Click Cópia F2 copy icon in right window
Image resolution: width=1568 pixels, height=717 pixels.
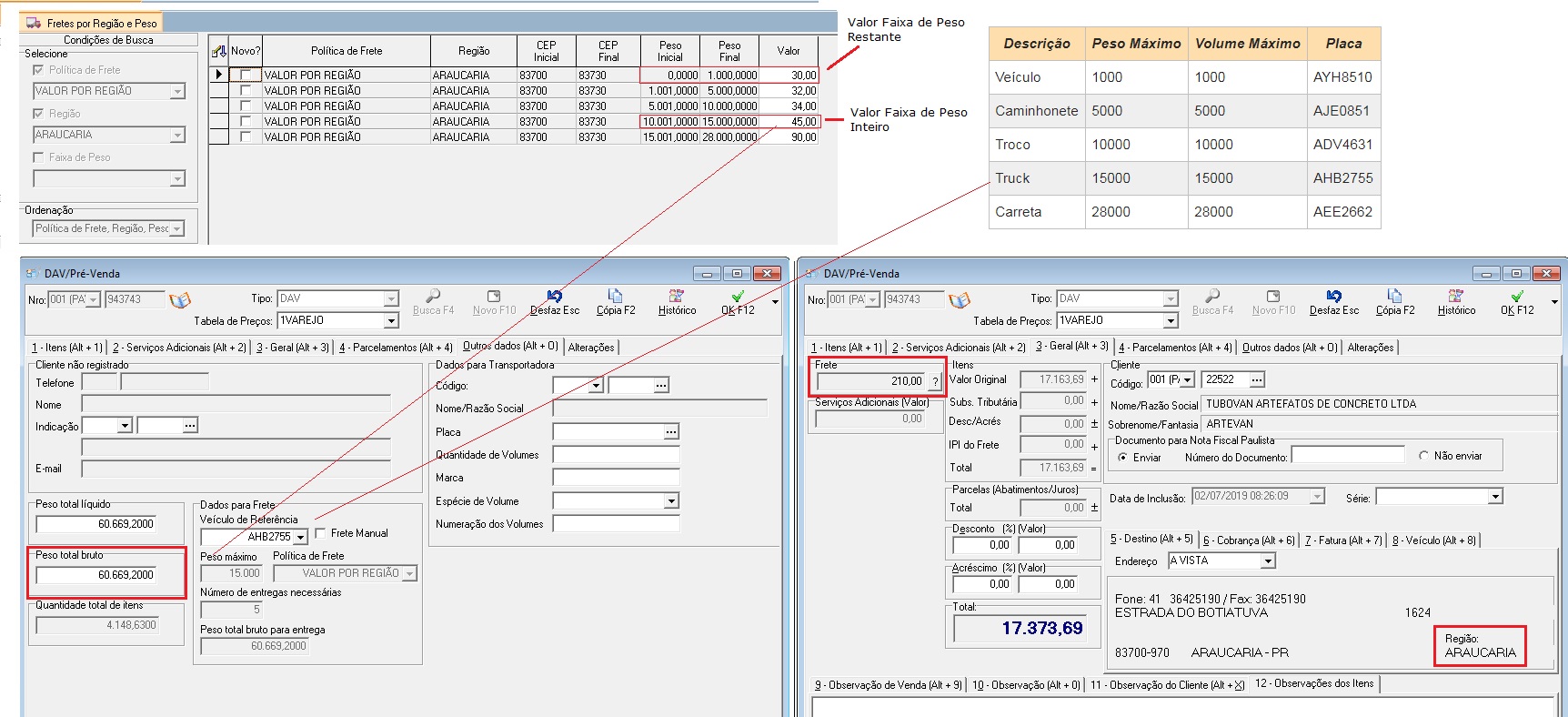point(1394,298)
